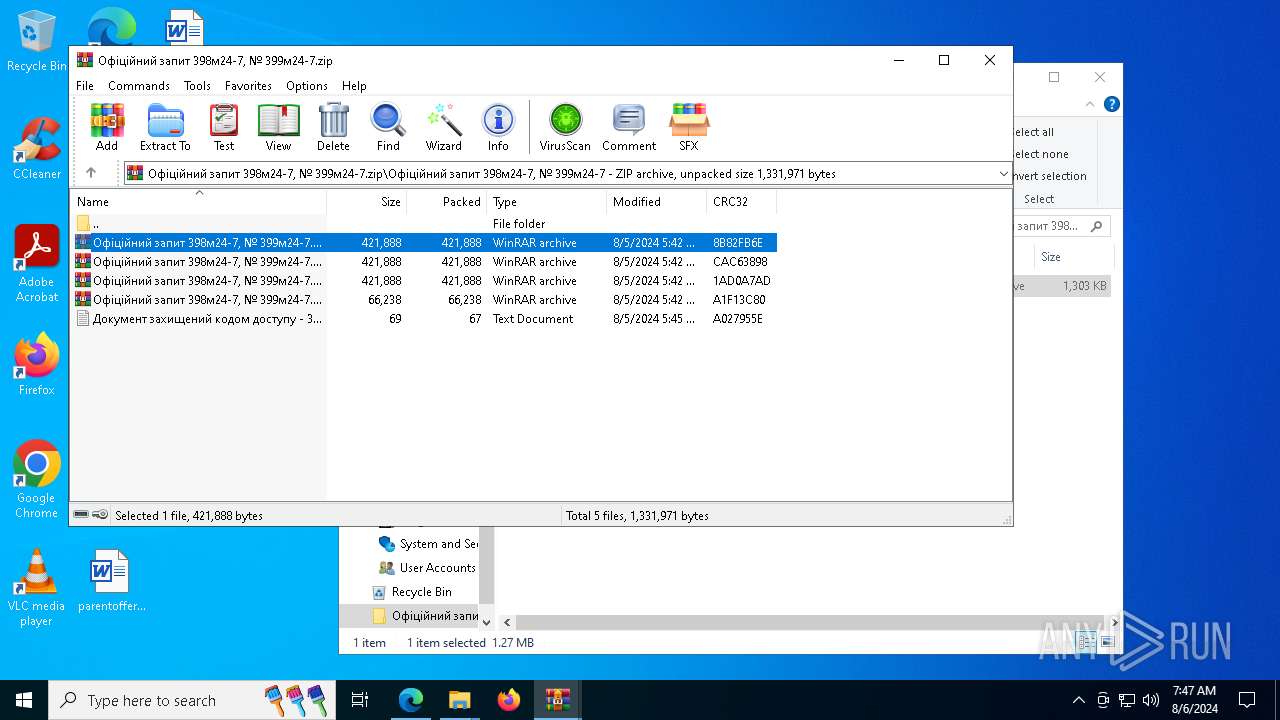The image size is (1280, 720).
Task: Click the taskbar search box
Action: pyautogui.click(x=190, y=700)
